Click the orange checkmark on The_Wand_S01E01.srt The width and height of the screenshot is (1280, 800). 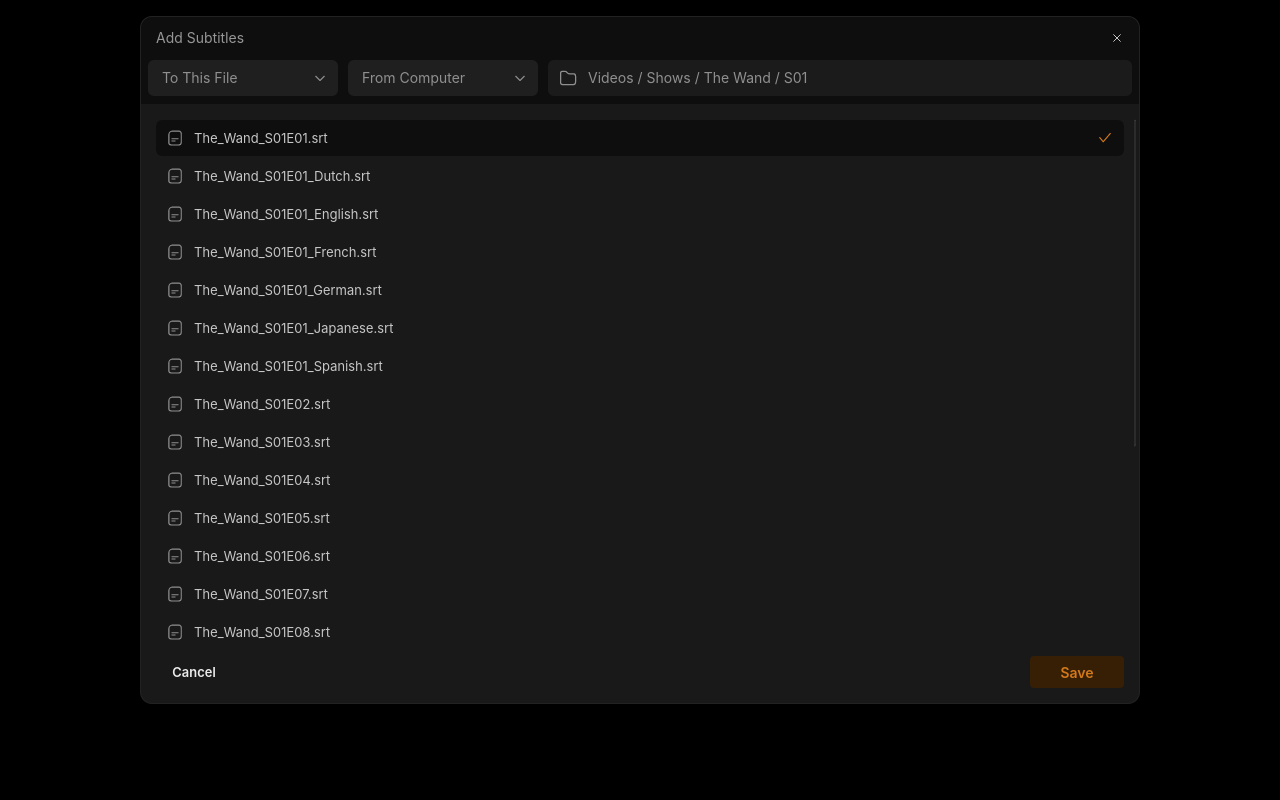tap(1105, 138)
